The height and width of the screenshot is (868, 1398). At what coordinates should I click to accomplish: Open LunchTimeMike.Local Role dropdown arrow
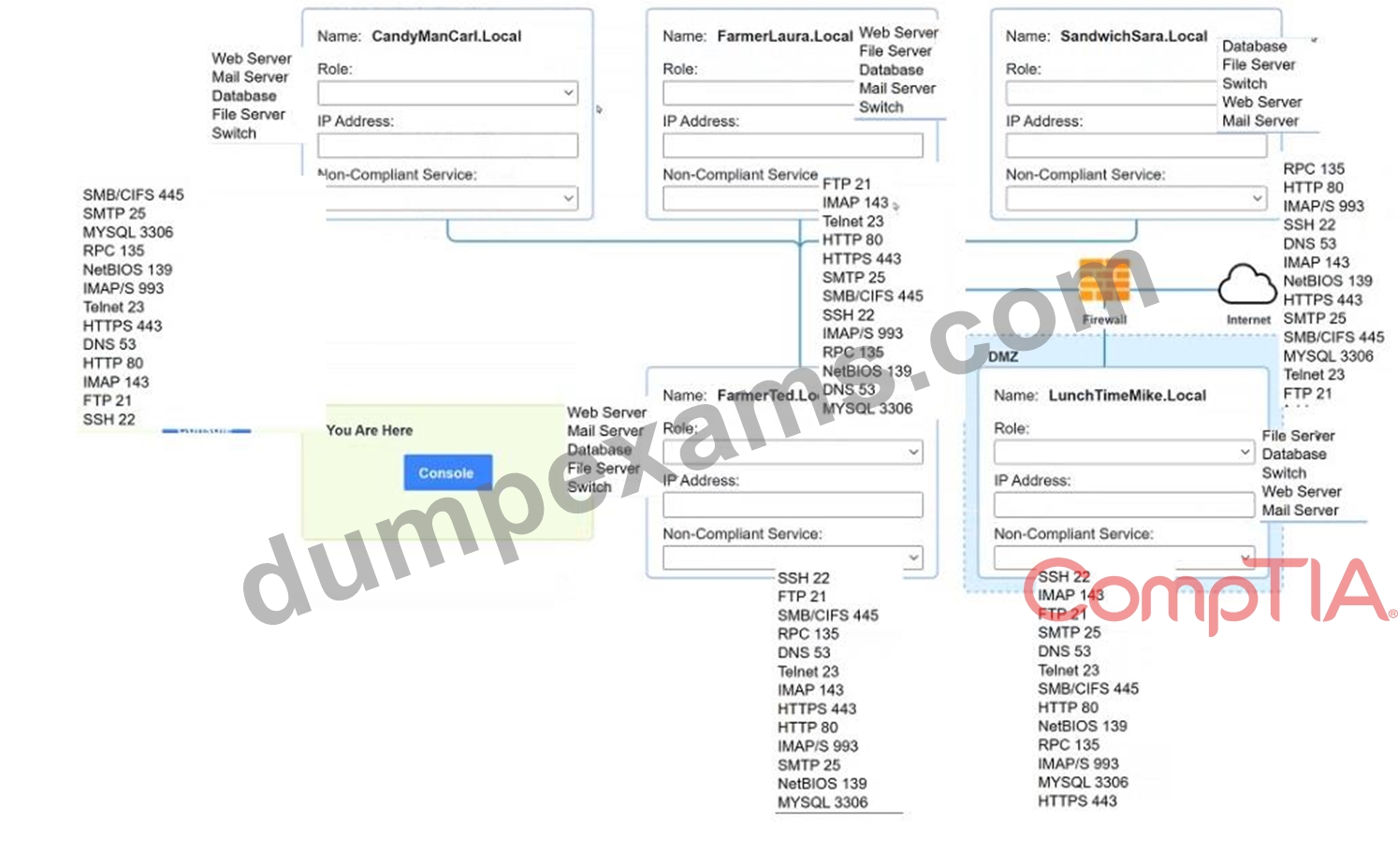pos(1245,452)
